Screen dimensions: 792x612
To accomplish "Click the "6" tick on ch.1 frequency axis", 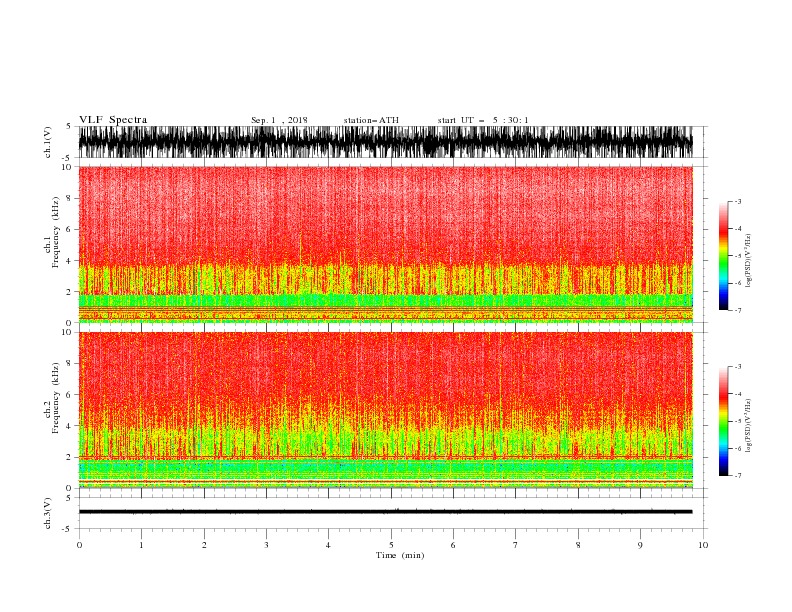I will point(69,229).
